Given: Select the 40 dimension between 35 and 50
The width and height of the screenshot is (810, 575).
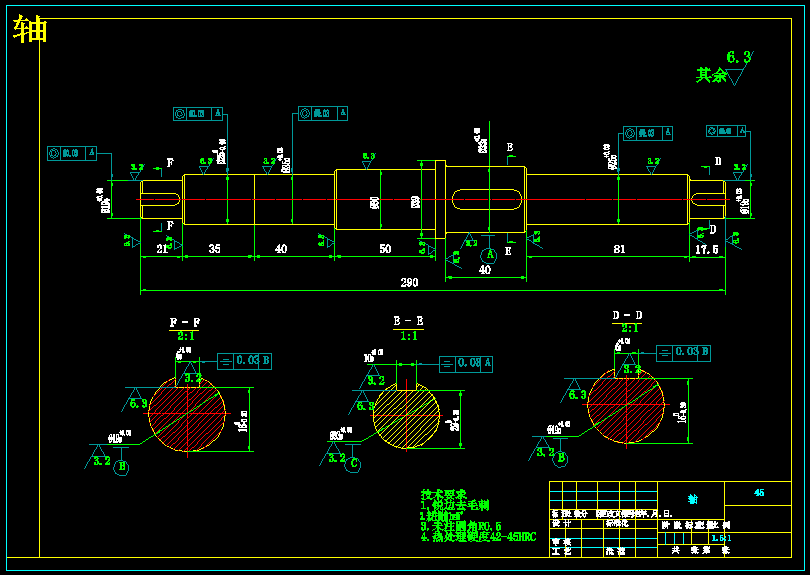Looking at the screenshot, I should (281, 248).
